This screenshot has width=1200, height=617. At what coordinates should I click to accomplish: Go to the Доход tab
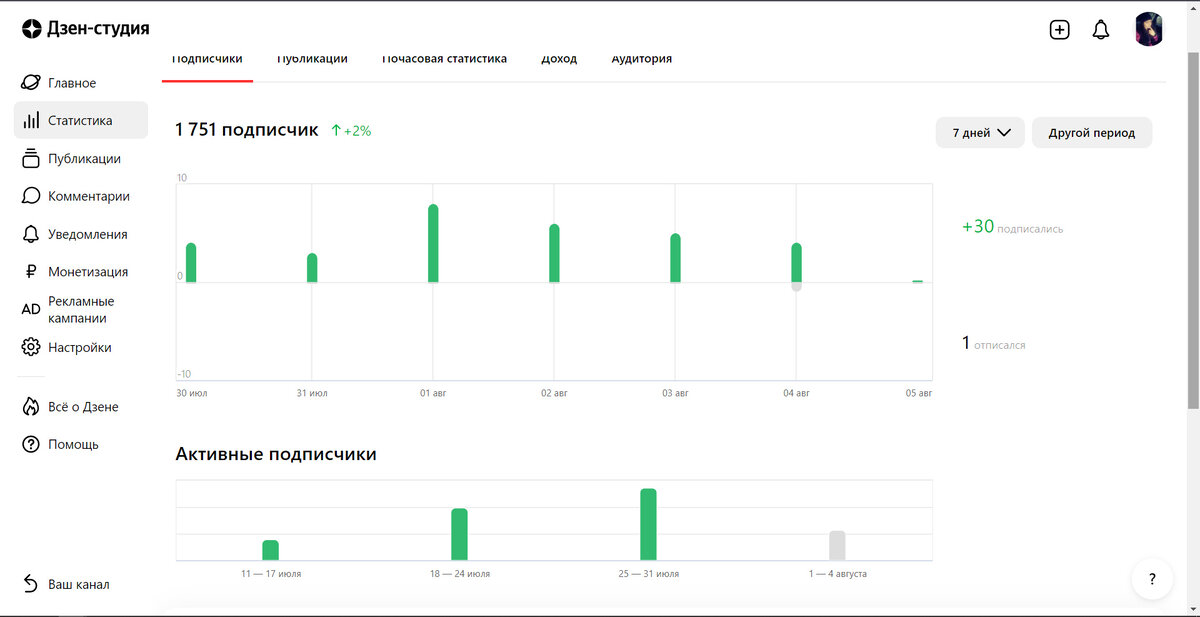coord(559,59)
